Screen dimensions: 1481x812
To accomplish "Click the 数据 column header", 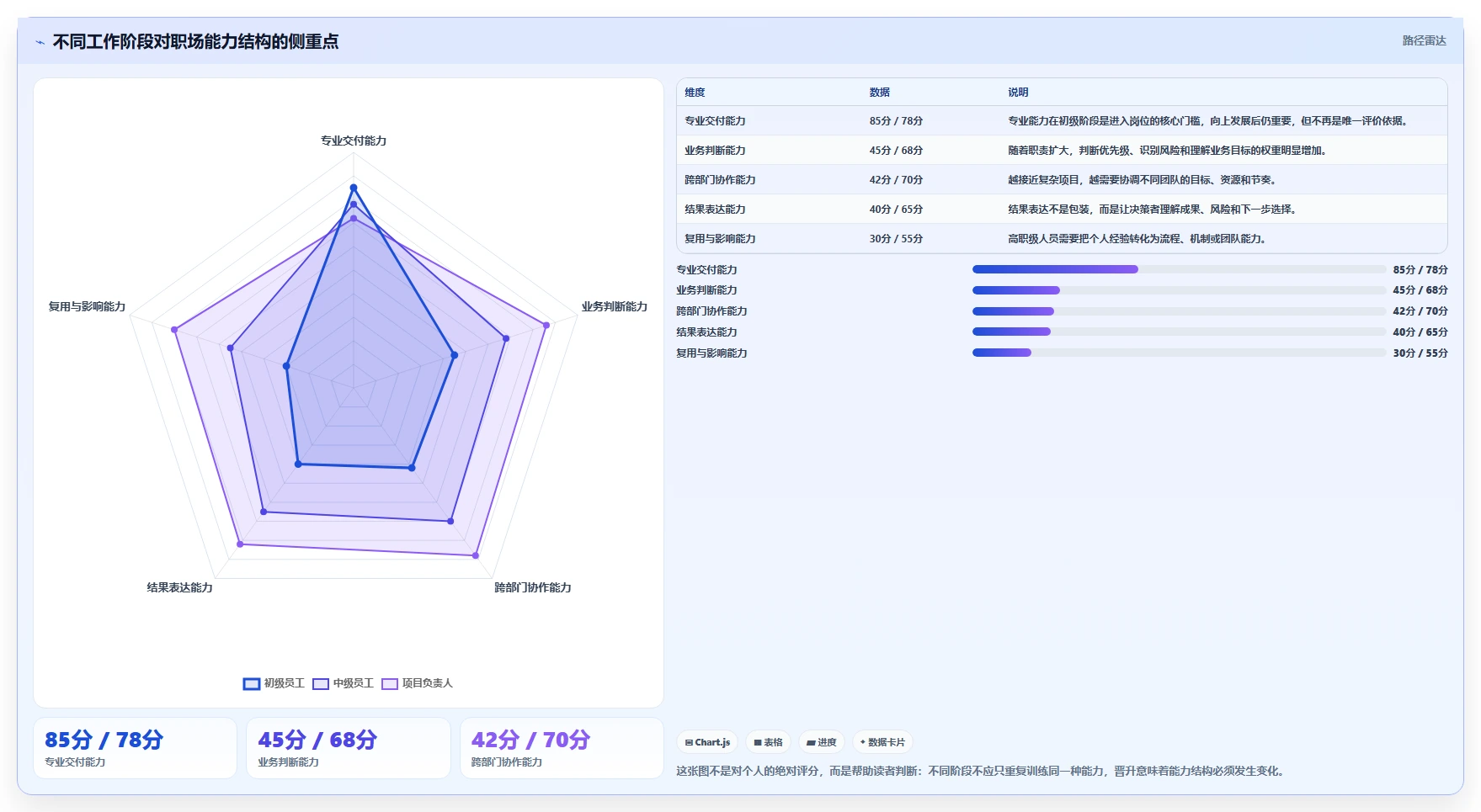I will (880, 93).
